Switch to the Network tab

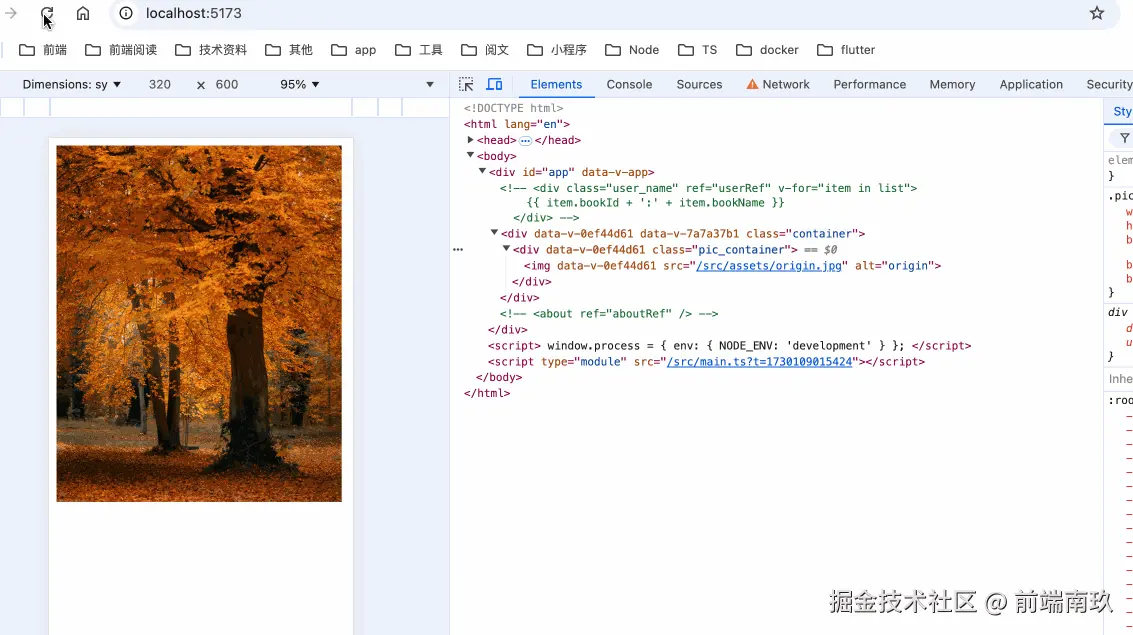tap(778, 85)
